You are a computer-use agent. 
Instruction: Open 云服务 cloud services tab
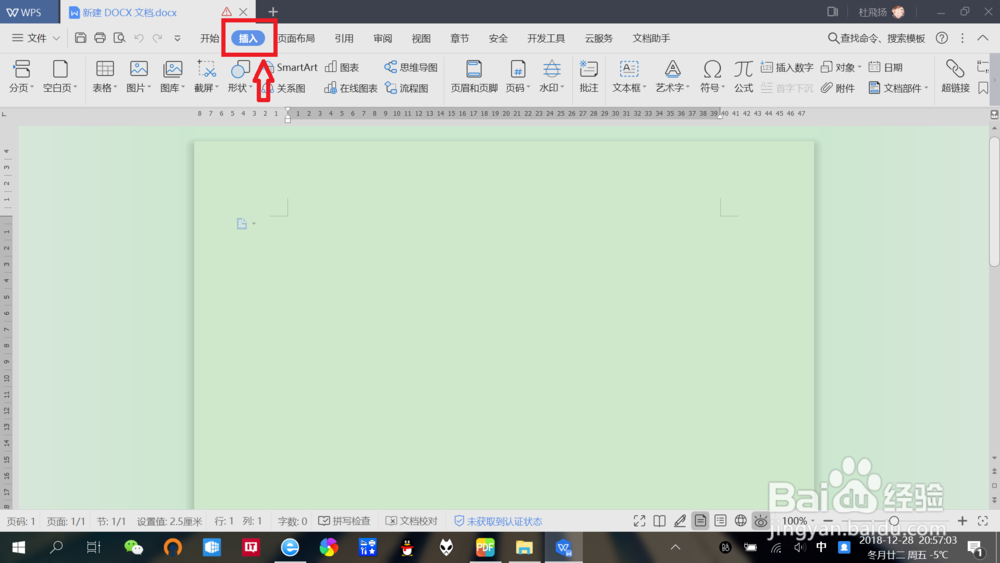(x=598, y=38)
